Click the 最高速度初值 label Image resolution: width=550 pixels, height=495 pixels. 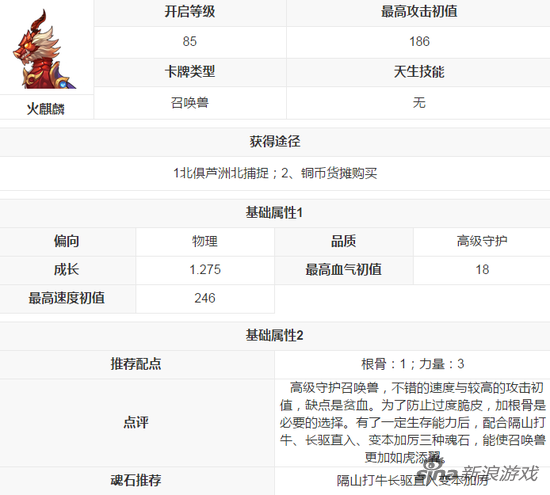[67, 298]
